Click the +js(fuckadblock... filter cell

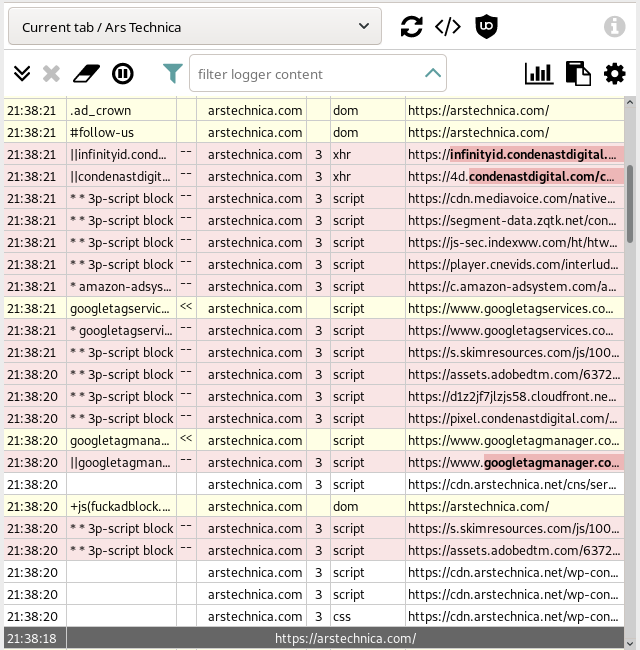(x=121, y=506)
